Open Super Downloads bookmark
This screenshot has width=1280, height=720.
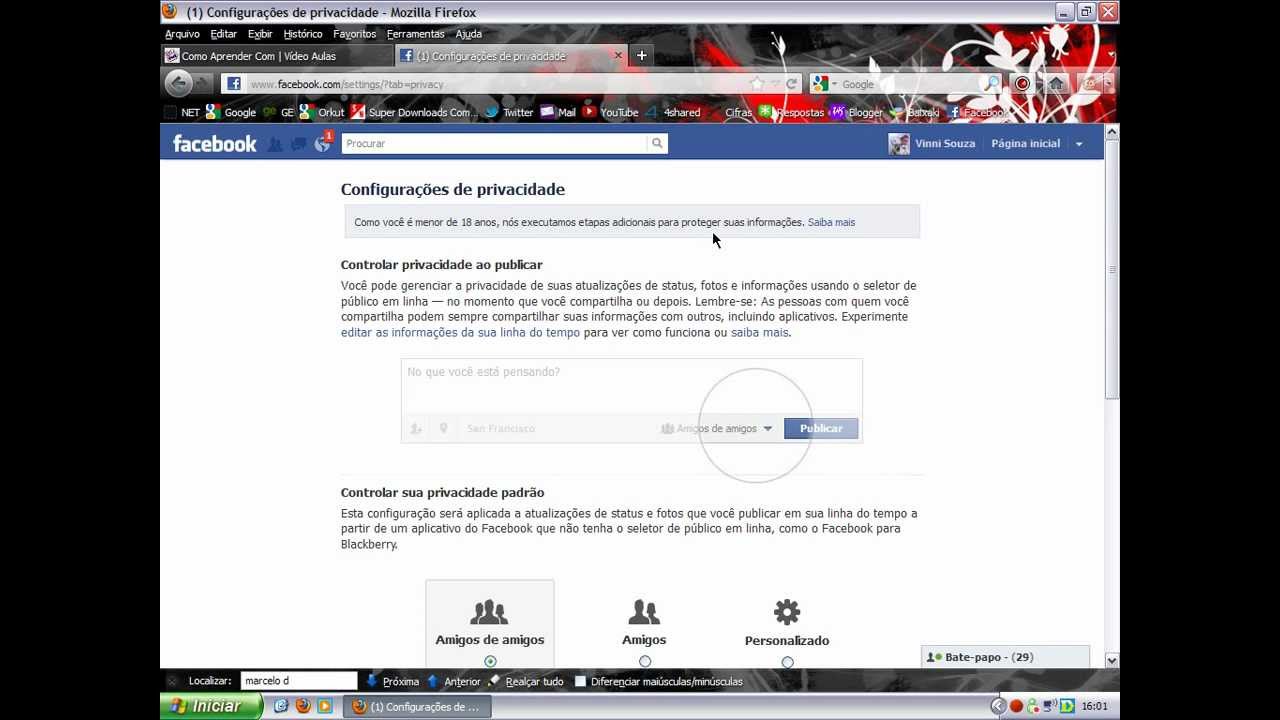tap(414, 112)
